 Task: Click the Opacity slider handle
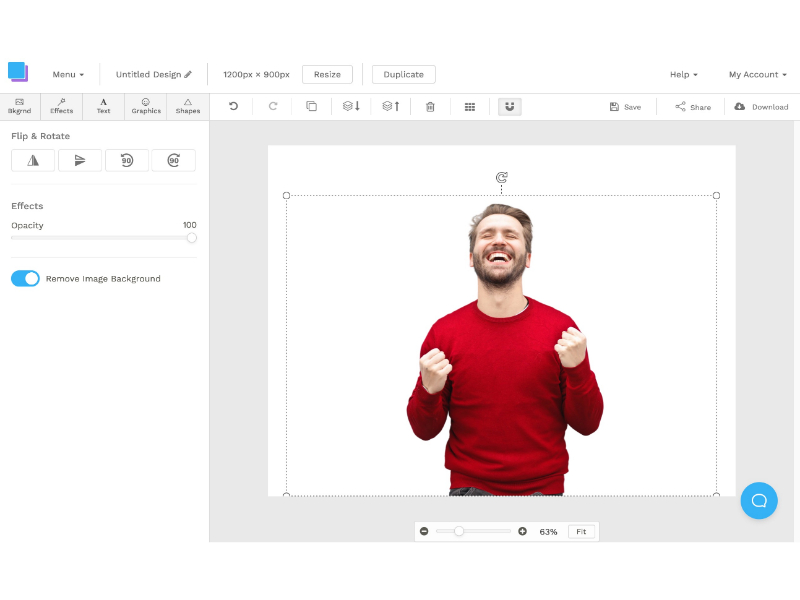click(191, 238)
